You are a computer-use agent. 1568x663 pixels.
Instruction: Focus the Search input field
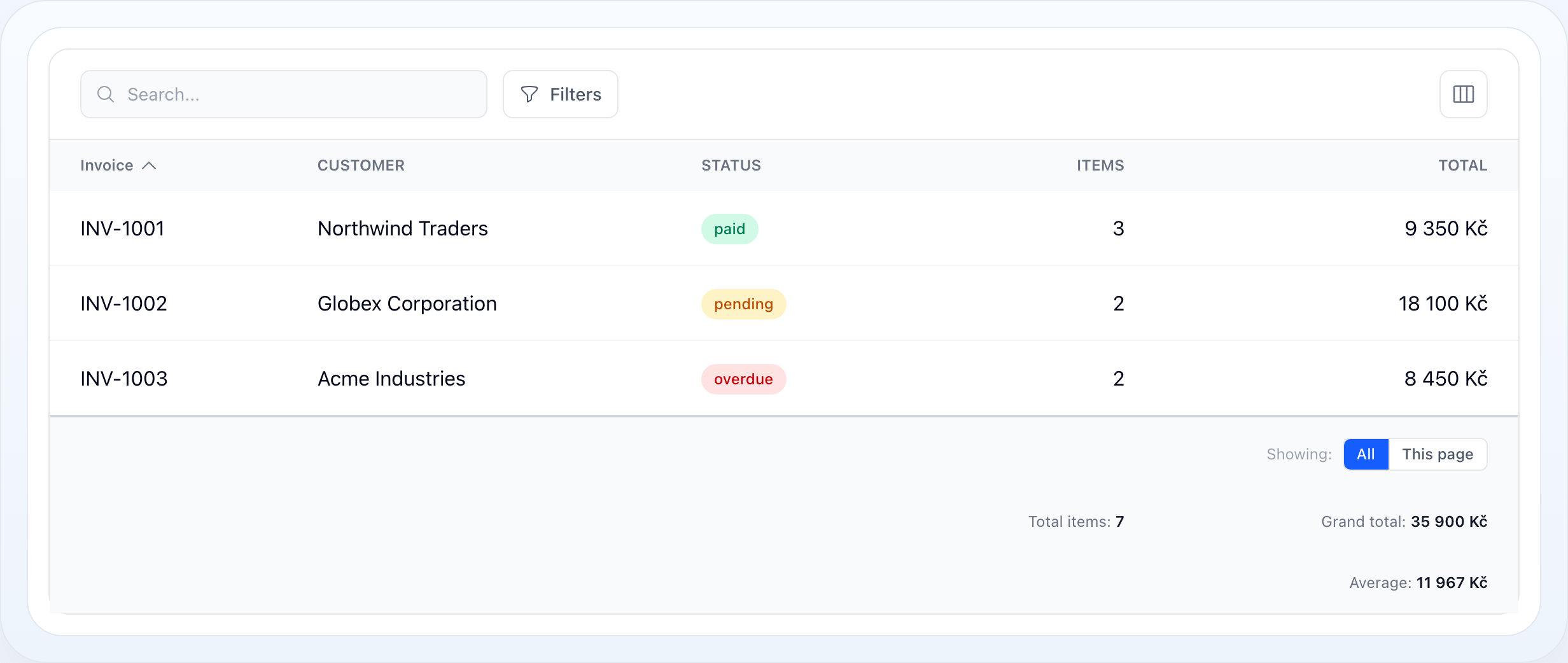pos(284,94)
